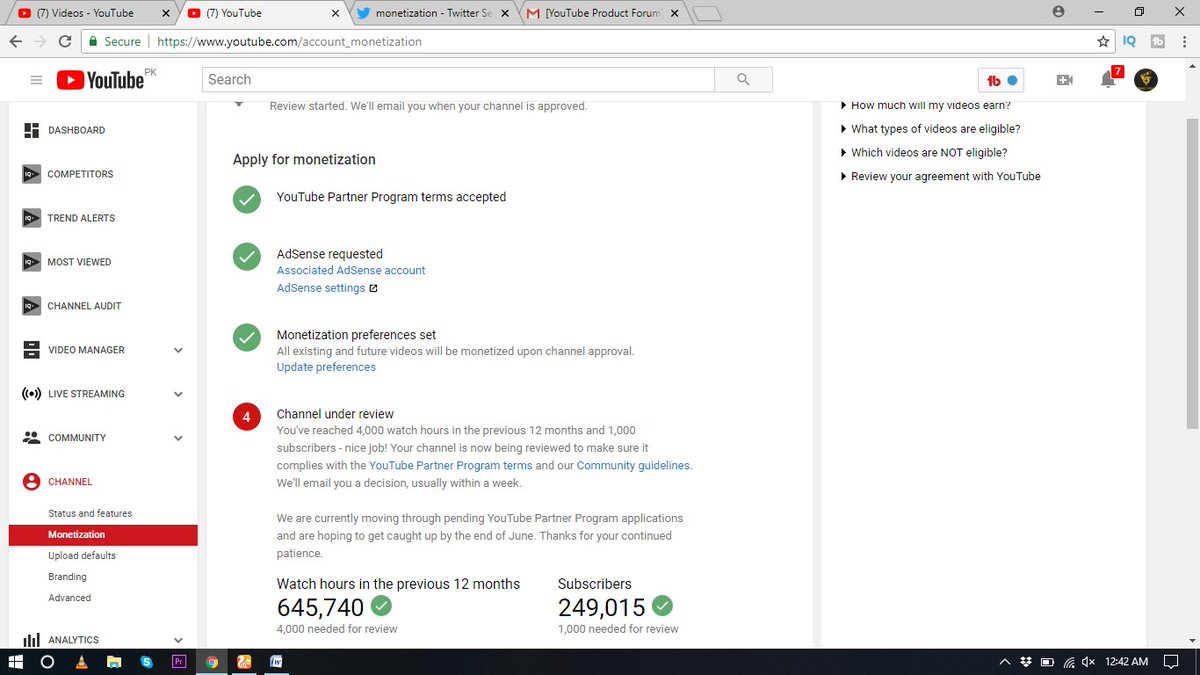Screen dimensions: 1200x675
Task: Click the 249,015 subscribers value
Action: coord(602,607)
